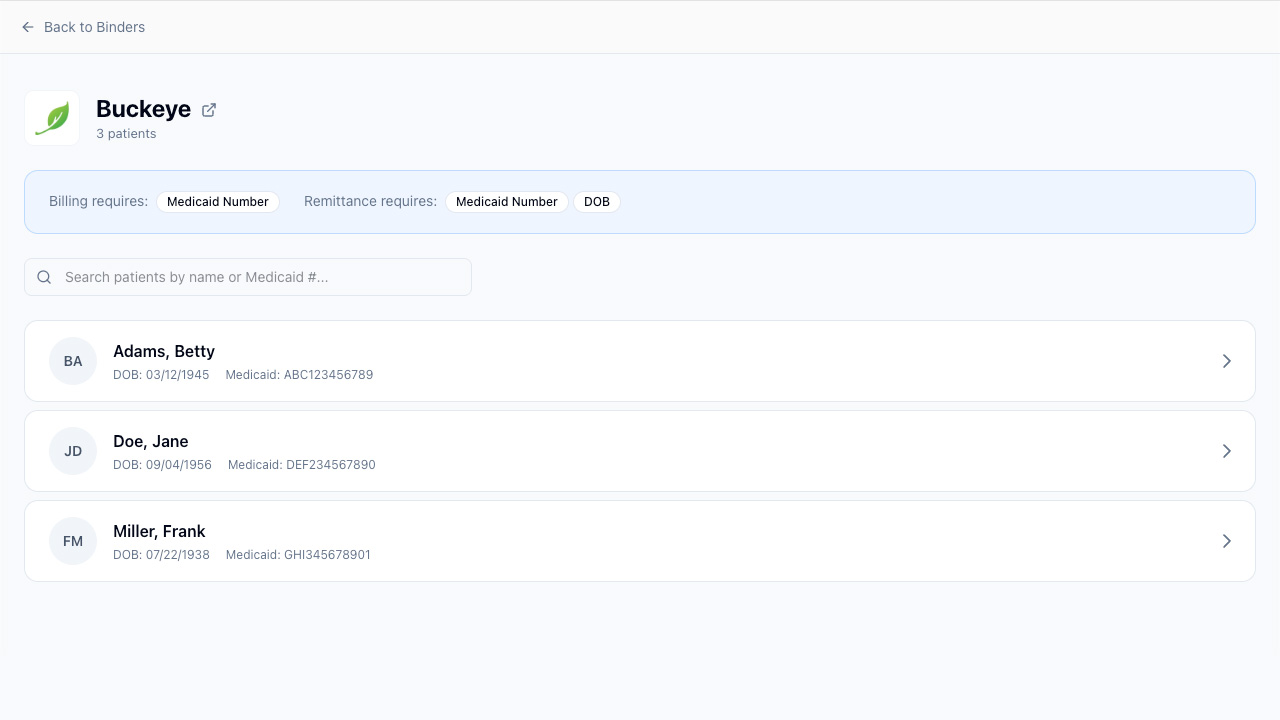
Task: Click the DOB requirement tag
Action: [597, 202]
